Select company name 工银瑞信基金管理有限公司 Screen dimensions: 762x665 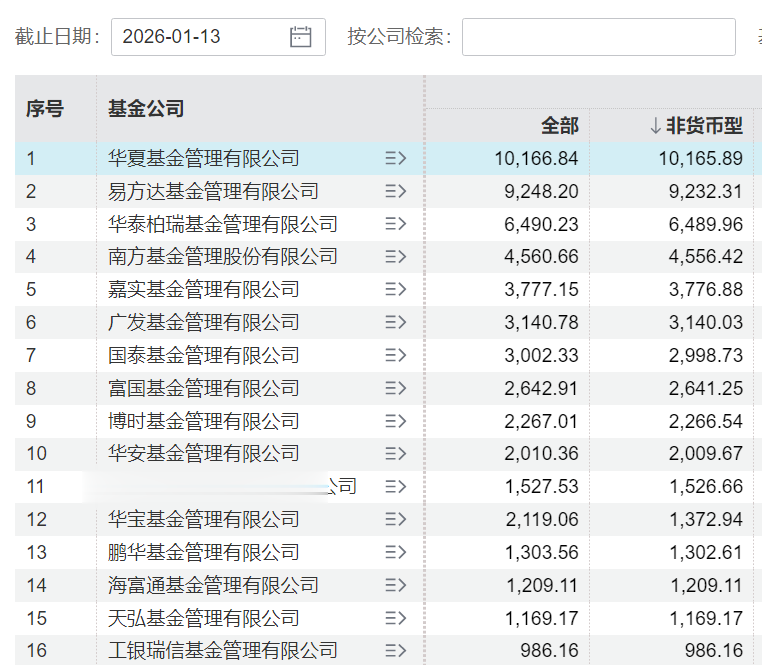click(223, 650)
